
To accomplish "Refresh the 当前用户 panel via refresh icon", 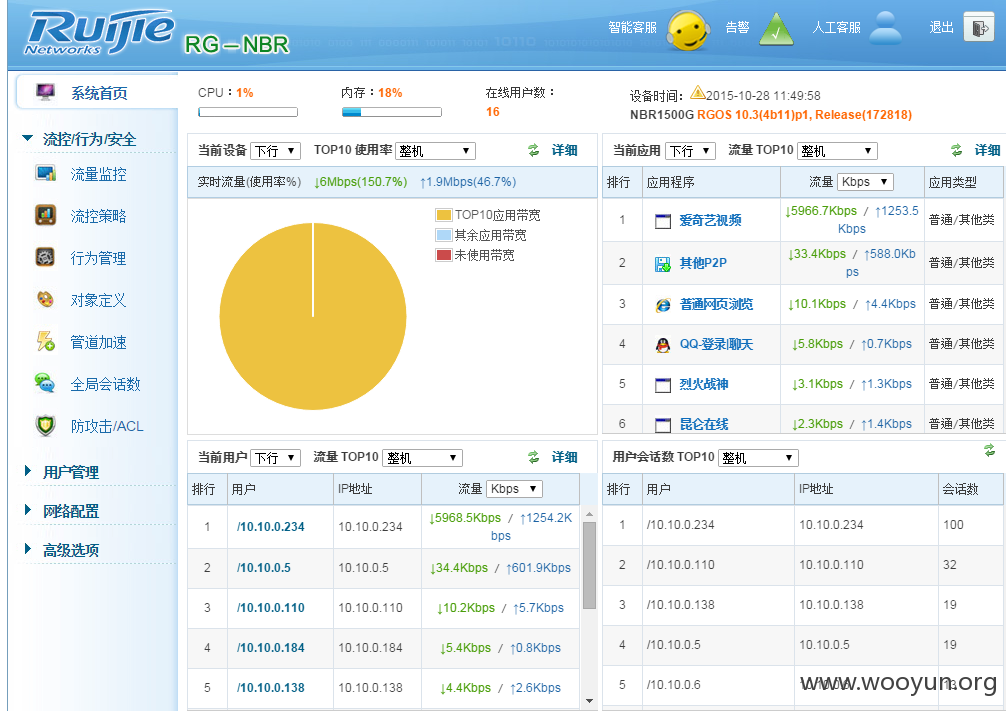I will click(533, 457).
